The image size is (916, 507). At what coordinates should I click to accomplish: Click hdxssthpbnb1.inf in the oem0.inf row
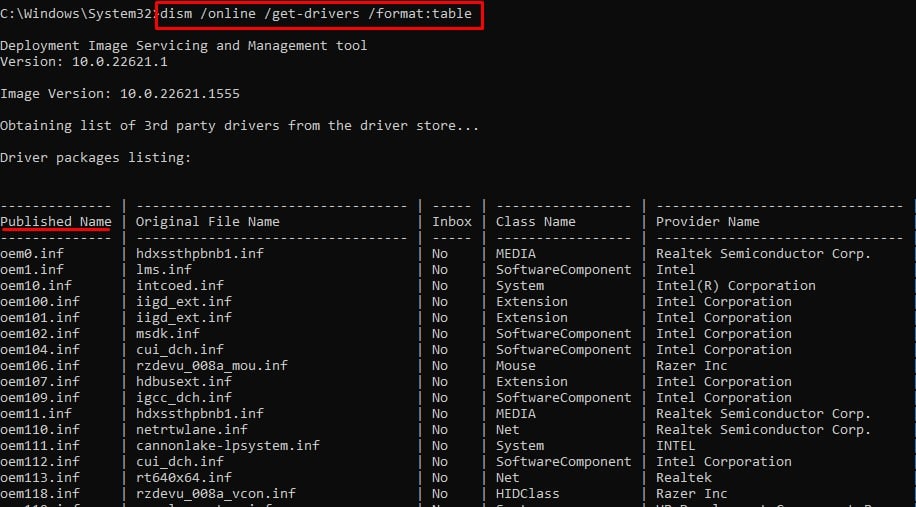tap(200, 254)
